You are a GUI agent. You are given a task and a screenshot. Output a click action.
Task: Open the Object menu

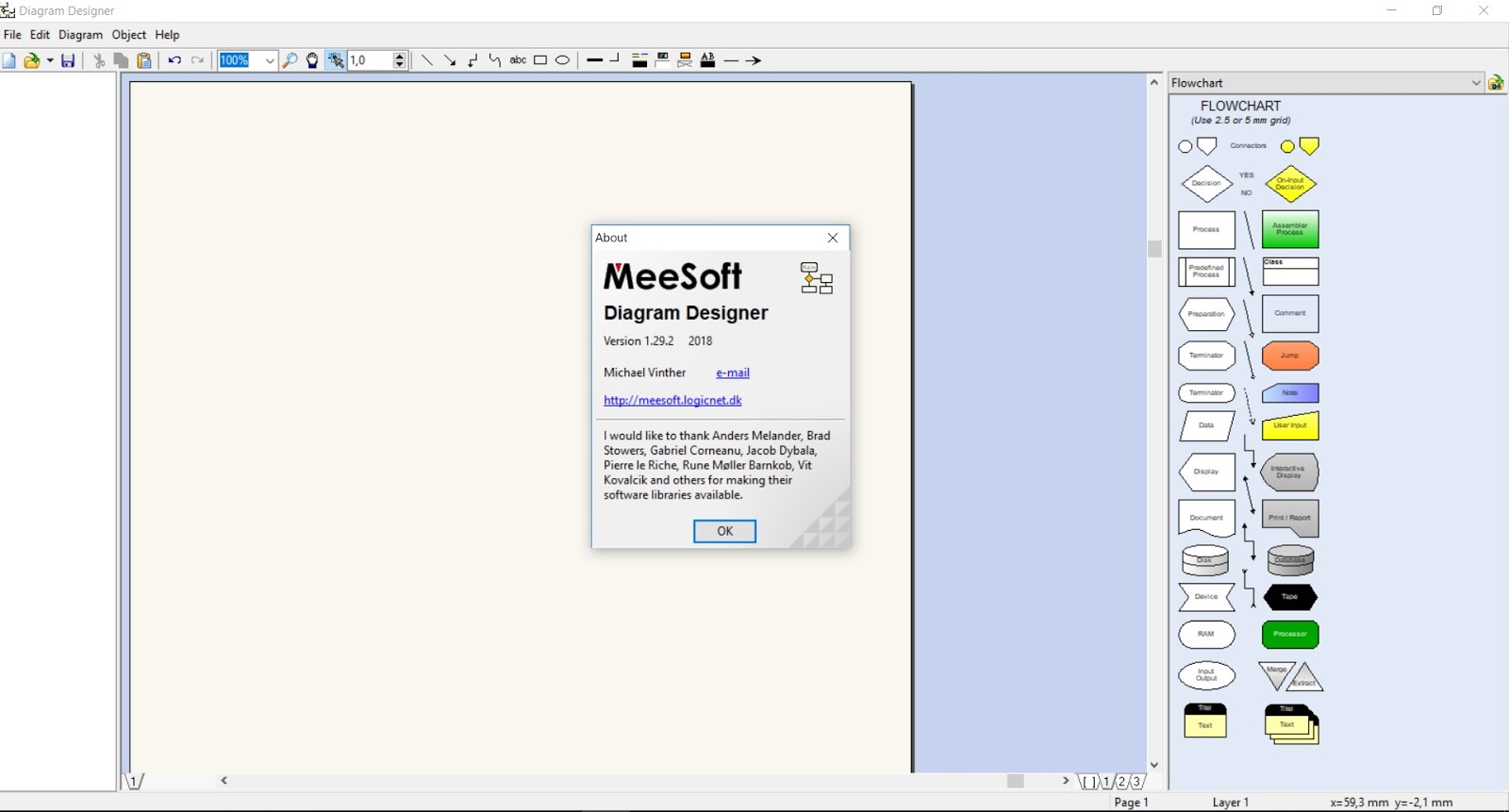(x=129, y=35)
